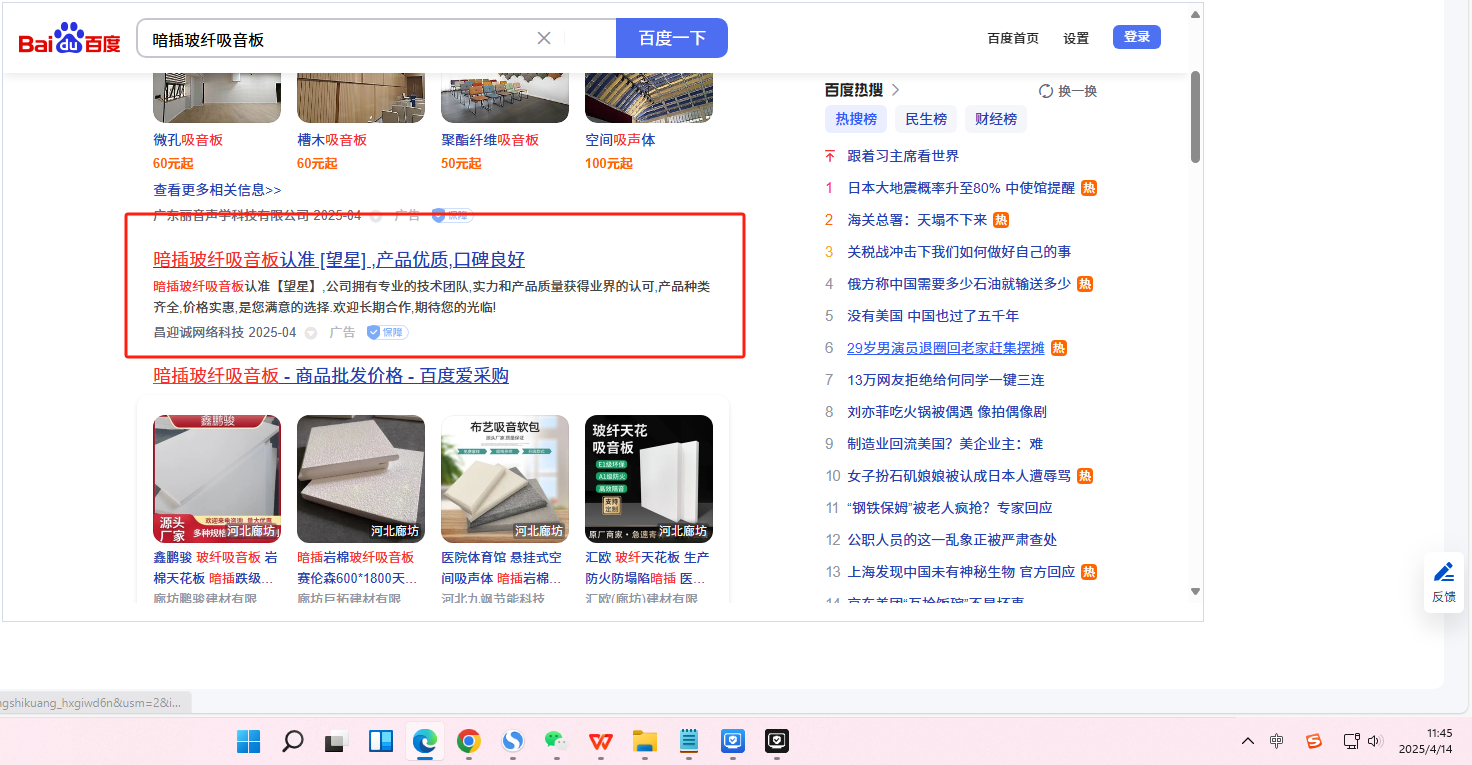Click the 百度一下 search button

(672, 38)
